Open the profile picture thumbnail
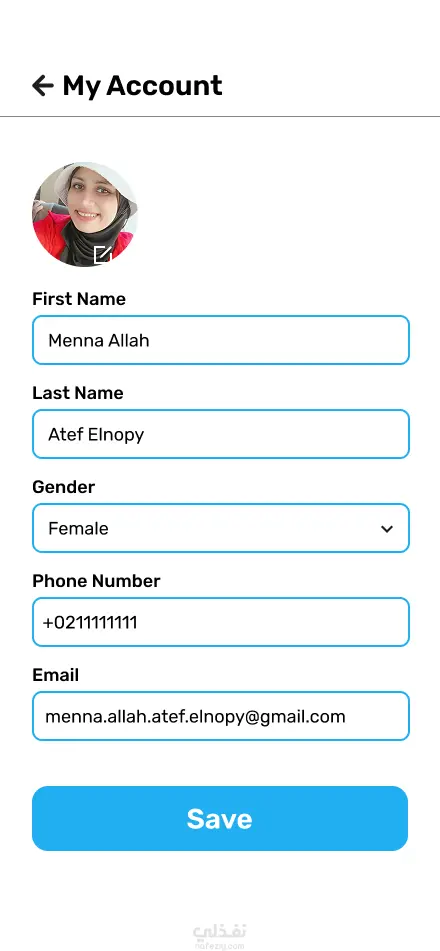440x951 pixels. [x=84, y=214]
